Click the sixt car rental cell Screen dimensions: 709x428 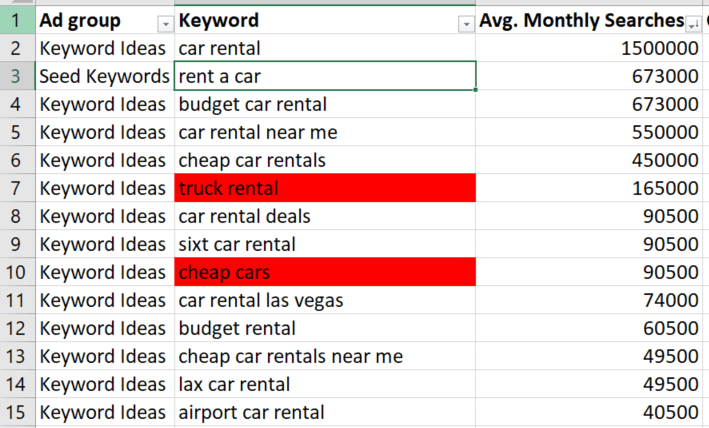[325, 244]
